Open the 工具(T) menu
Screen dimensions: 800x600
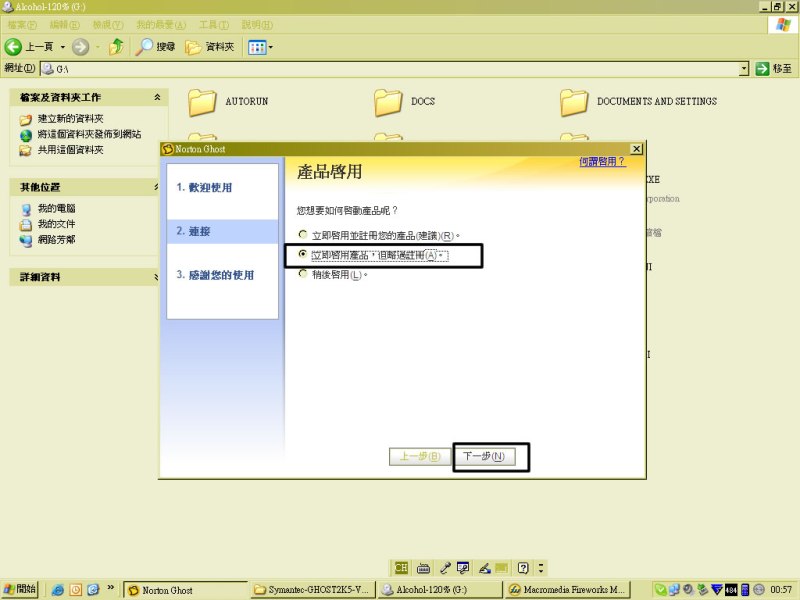coord(214,24)
